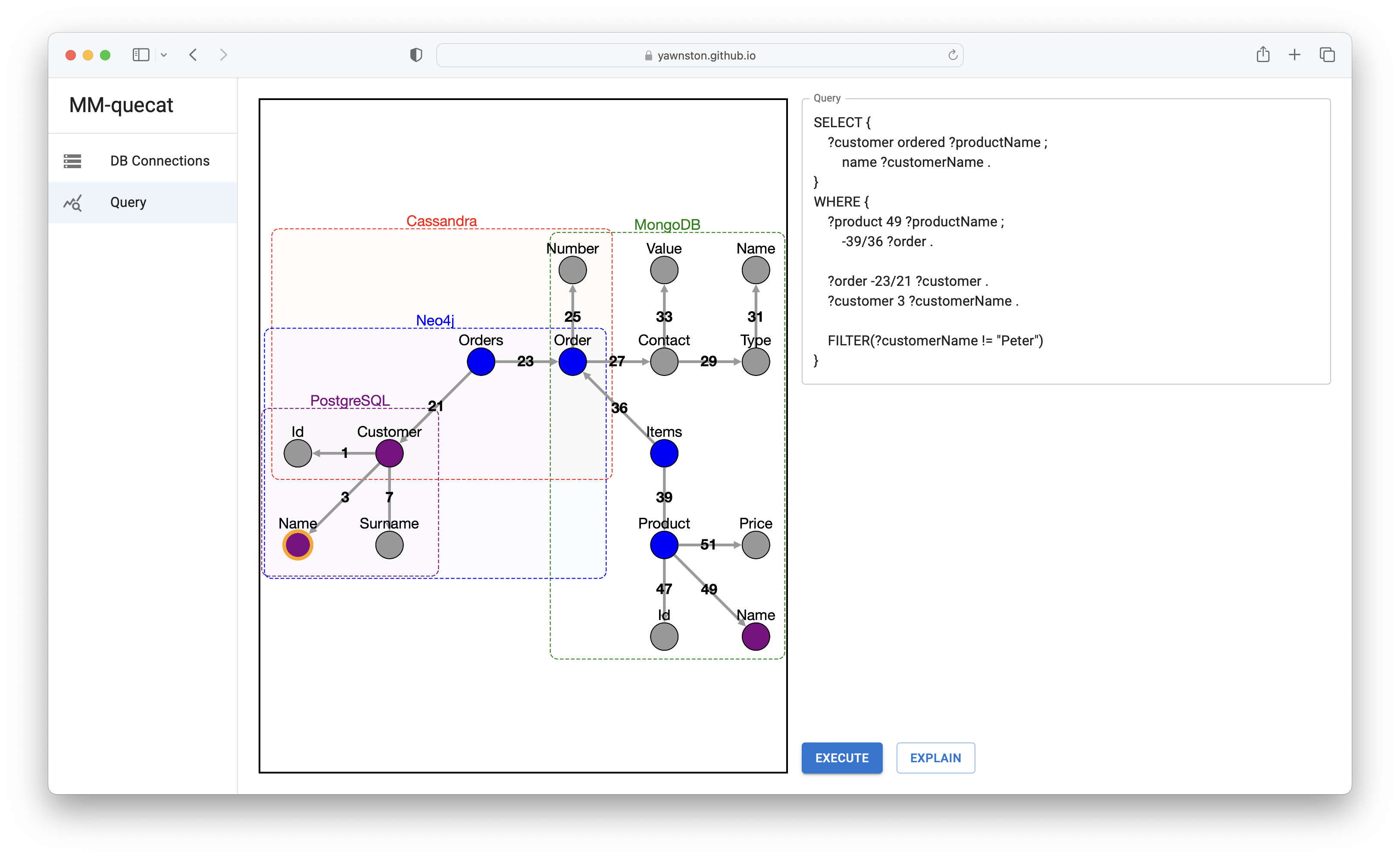Select the purple Customer node
Screen dimensions: 1400x858
coord(389,454)
